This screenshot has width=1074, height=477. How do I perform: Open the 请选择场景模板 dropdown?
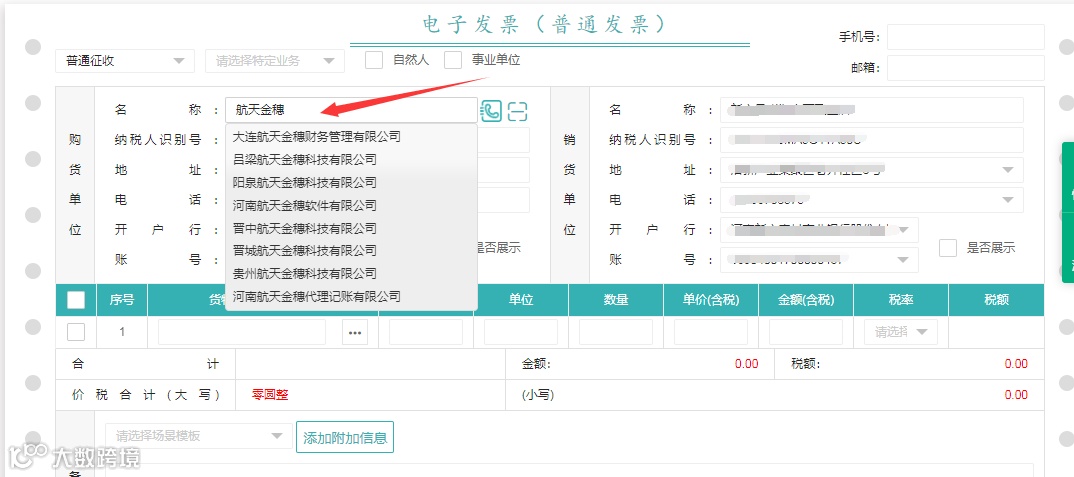[199, 436]
